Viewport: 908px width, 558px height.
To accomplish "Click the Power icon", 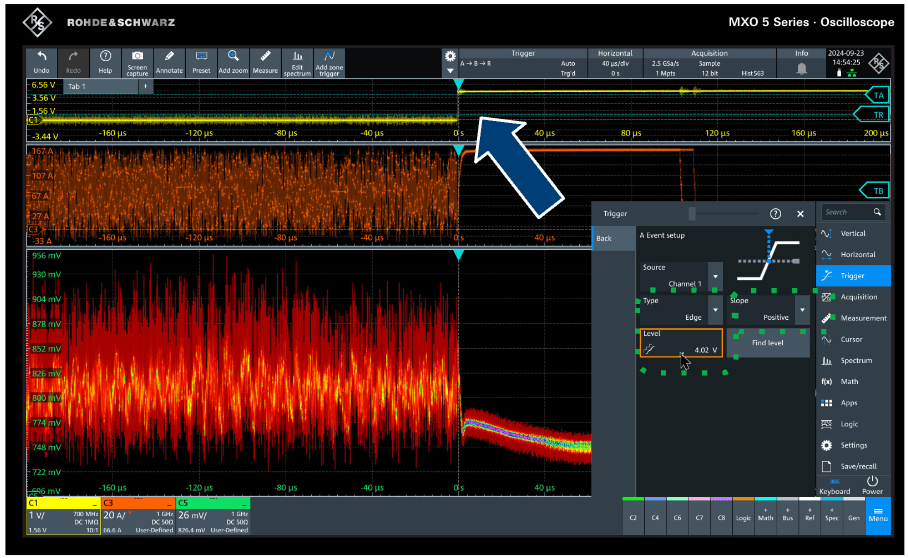I will pos(872,486).
